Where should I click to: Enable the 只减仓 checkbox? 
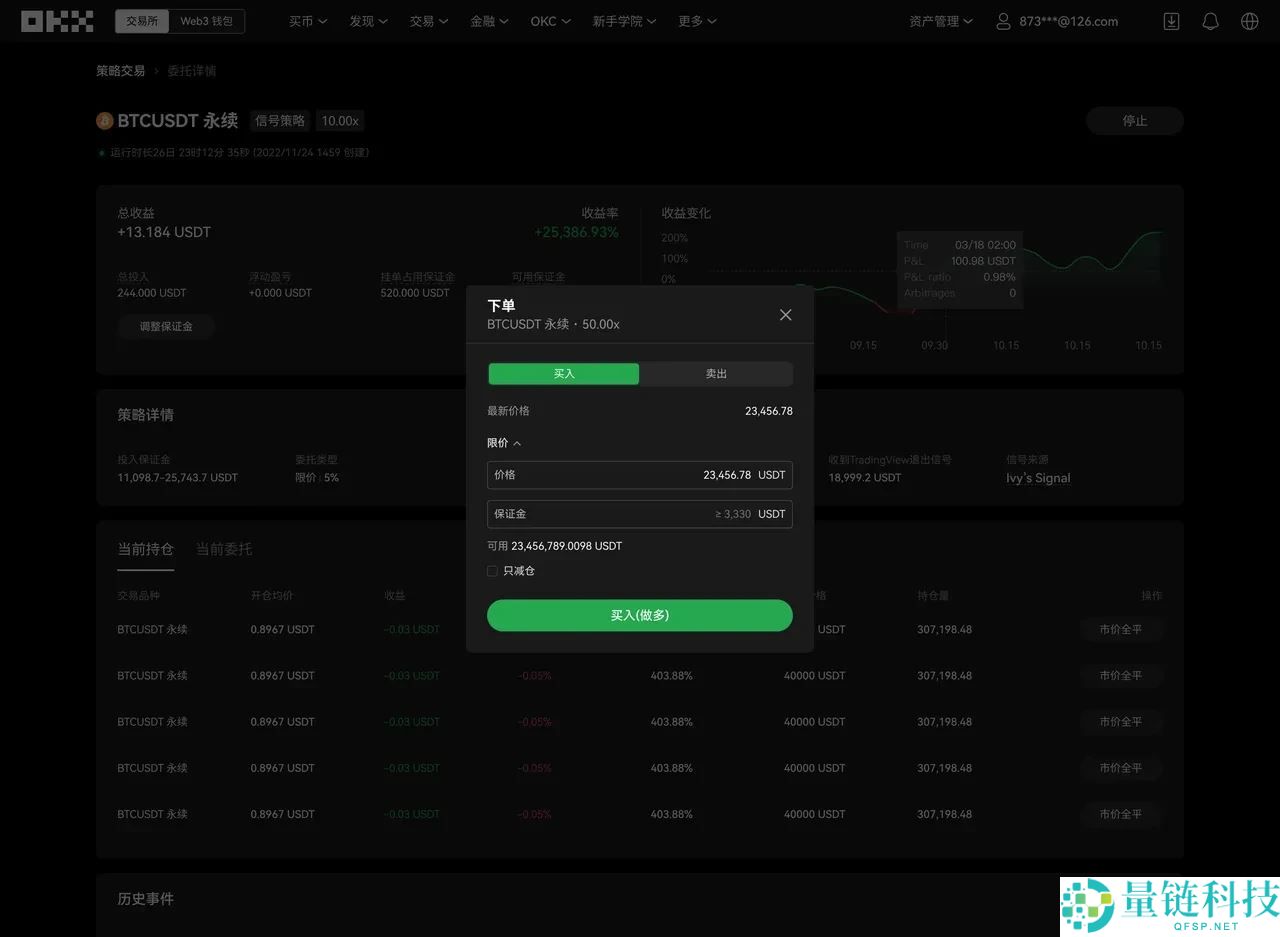[x=491, y=570]
